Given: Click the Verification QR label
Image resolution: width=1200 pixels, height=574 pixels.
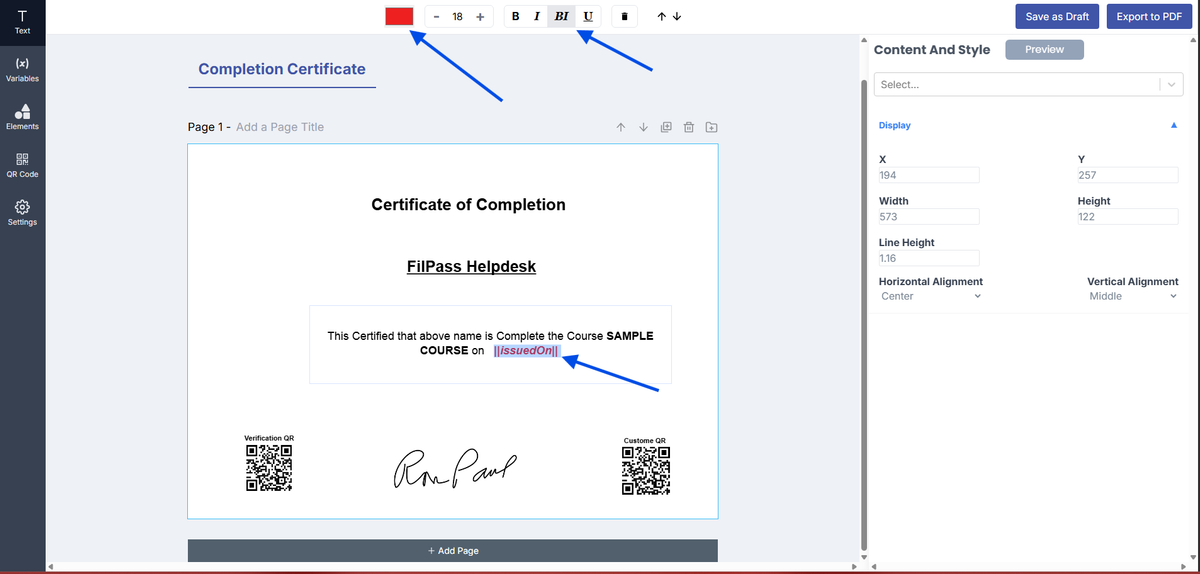Looking at the screenshot, I should click(x=269, y=438).
